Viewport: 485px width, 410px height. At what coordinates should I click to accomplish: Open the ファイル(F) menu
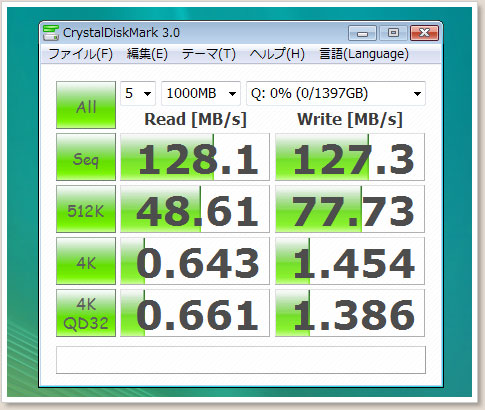[81, 54]
